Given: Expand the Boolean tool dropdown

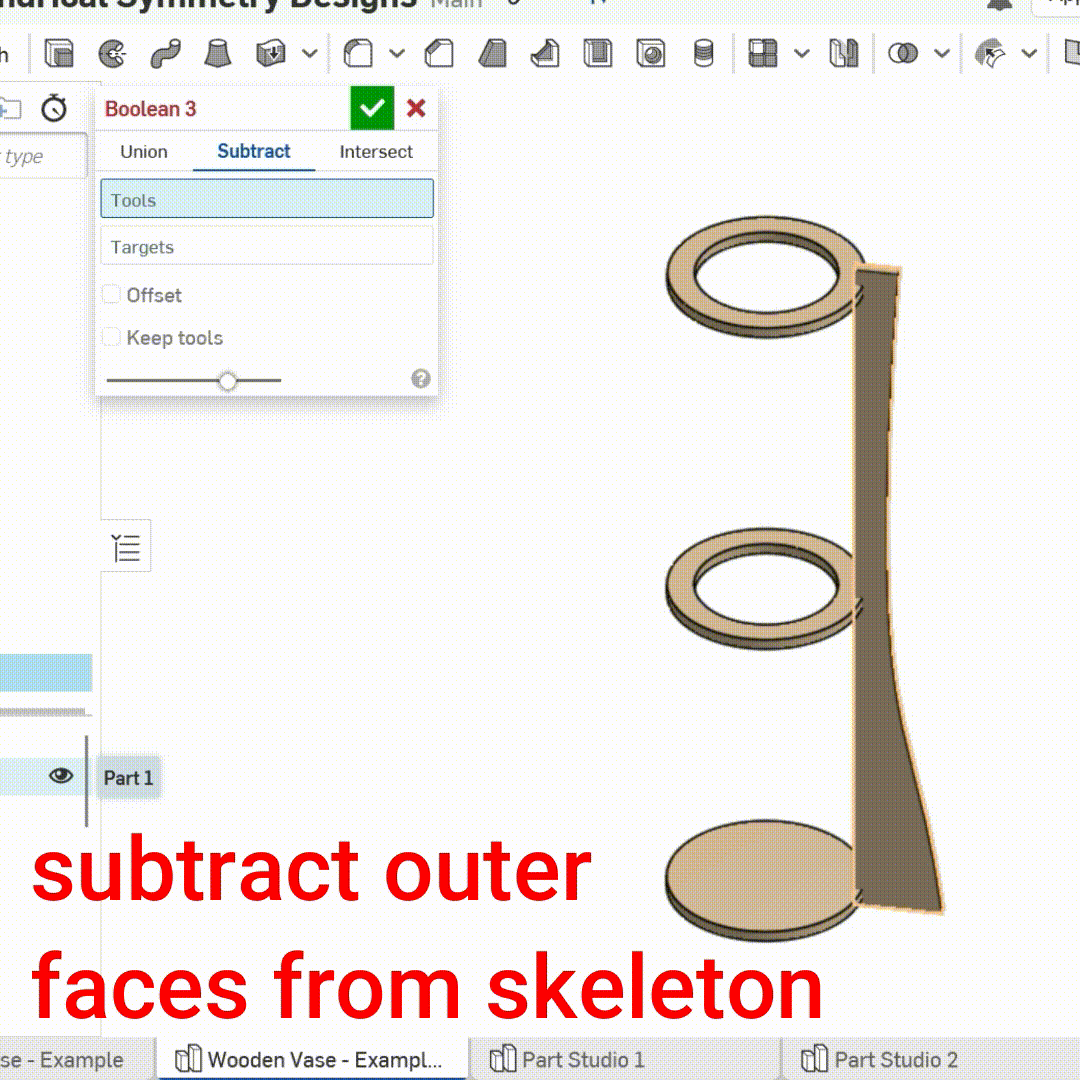Looking at the screenshot, I should [940, 55].
